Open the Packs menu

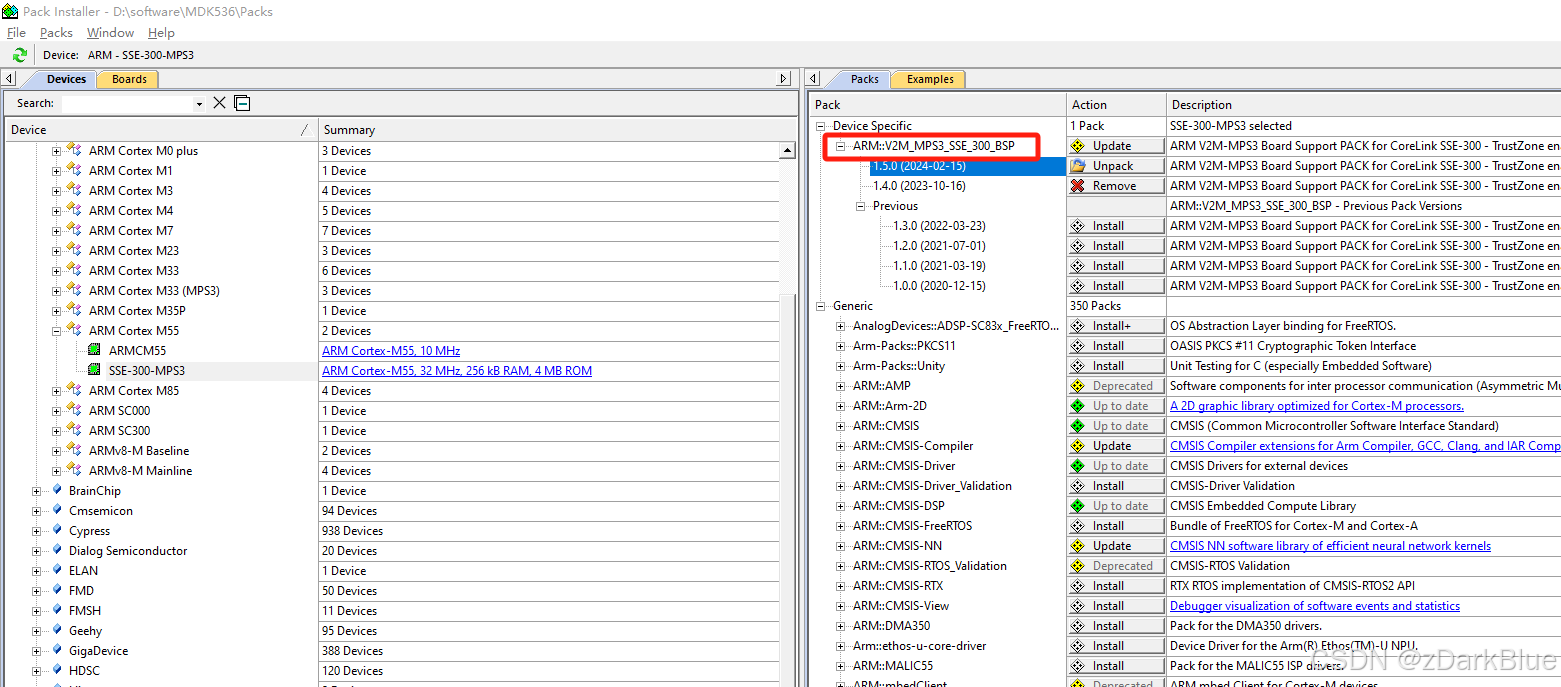56,33
